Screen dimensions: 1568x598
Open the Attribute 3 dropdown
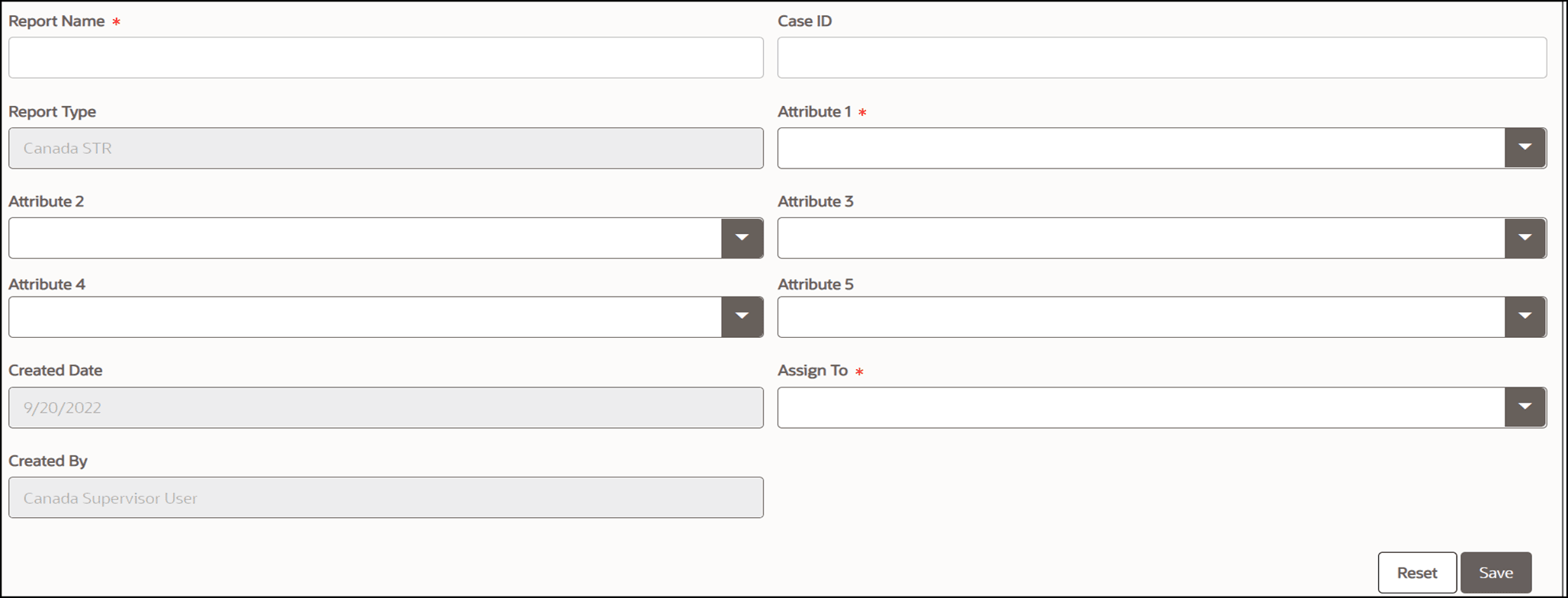pos(1525,238)
